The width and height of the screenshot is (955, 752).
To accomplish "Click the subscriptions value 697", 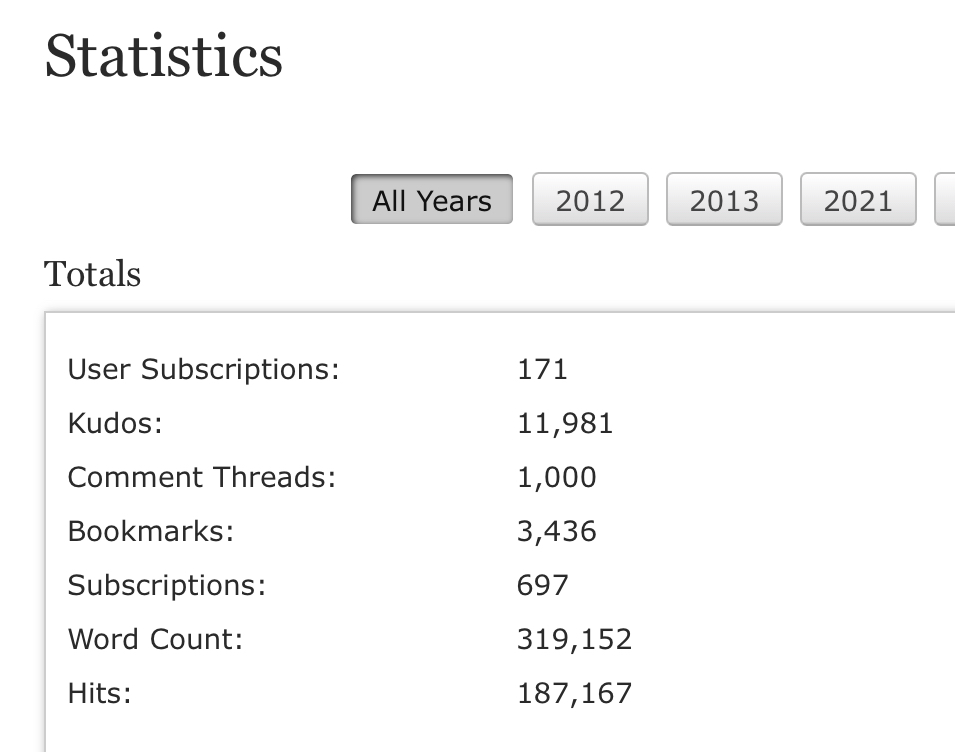I will (543, 585).
